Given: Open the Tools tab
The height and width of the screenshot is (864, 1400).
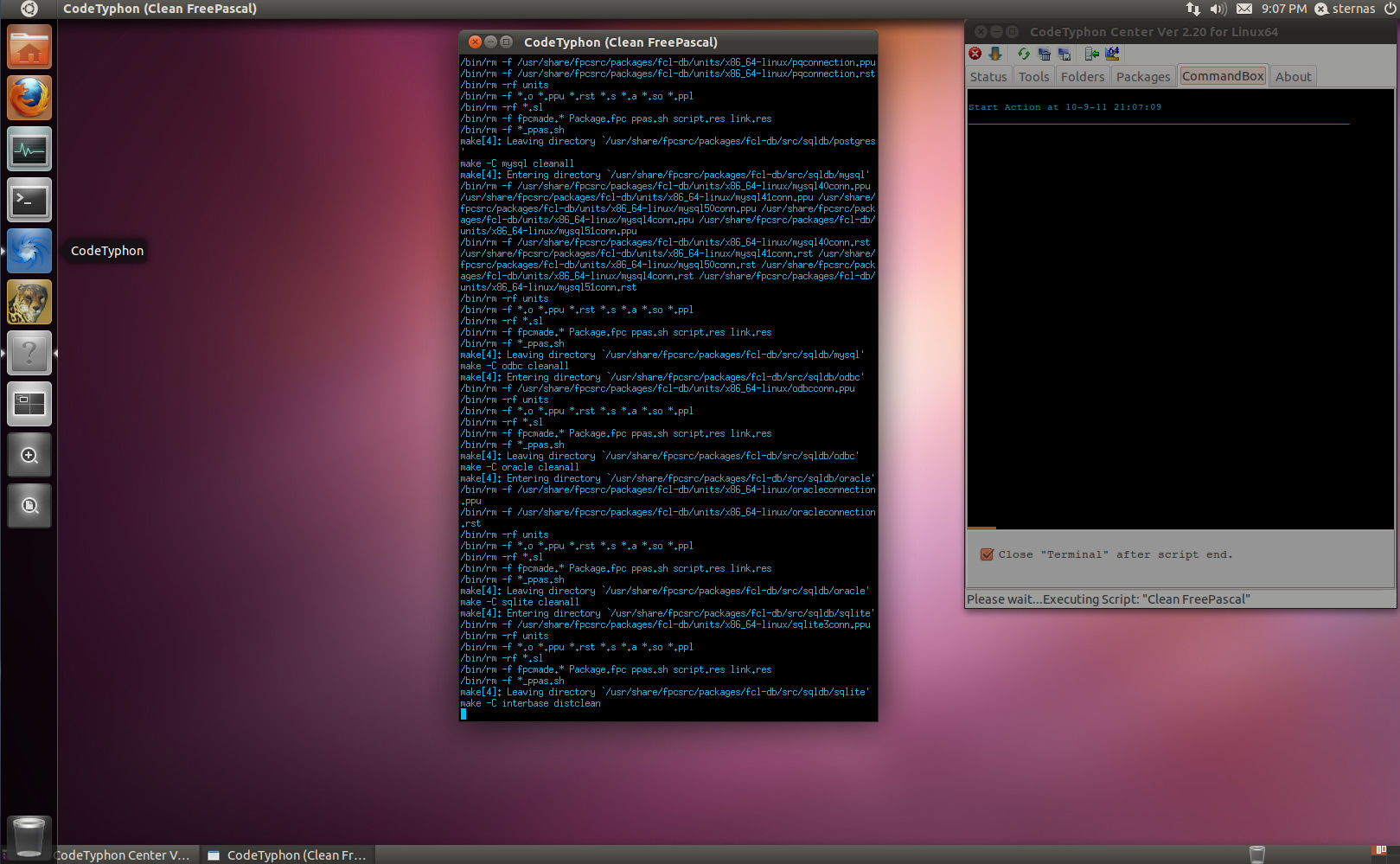Looking at the screenshot, I should (1033, 76).
